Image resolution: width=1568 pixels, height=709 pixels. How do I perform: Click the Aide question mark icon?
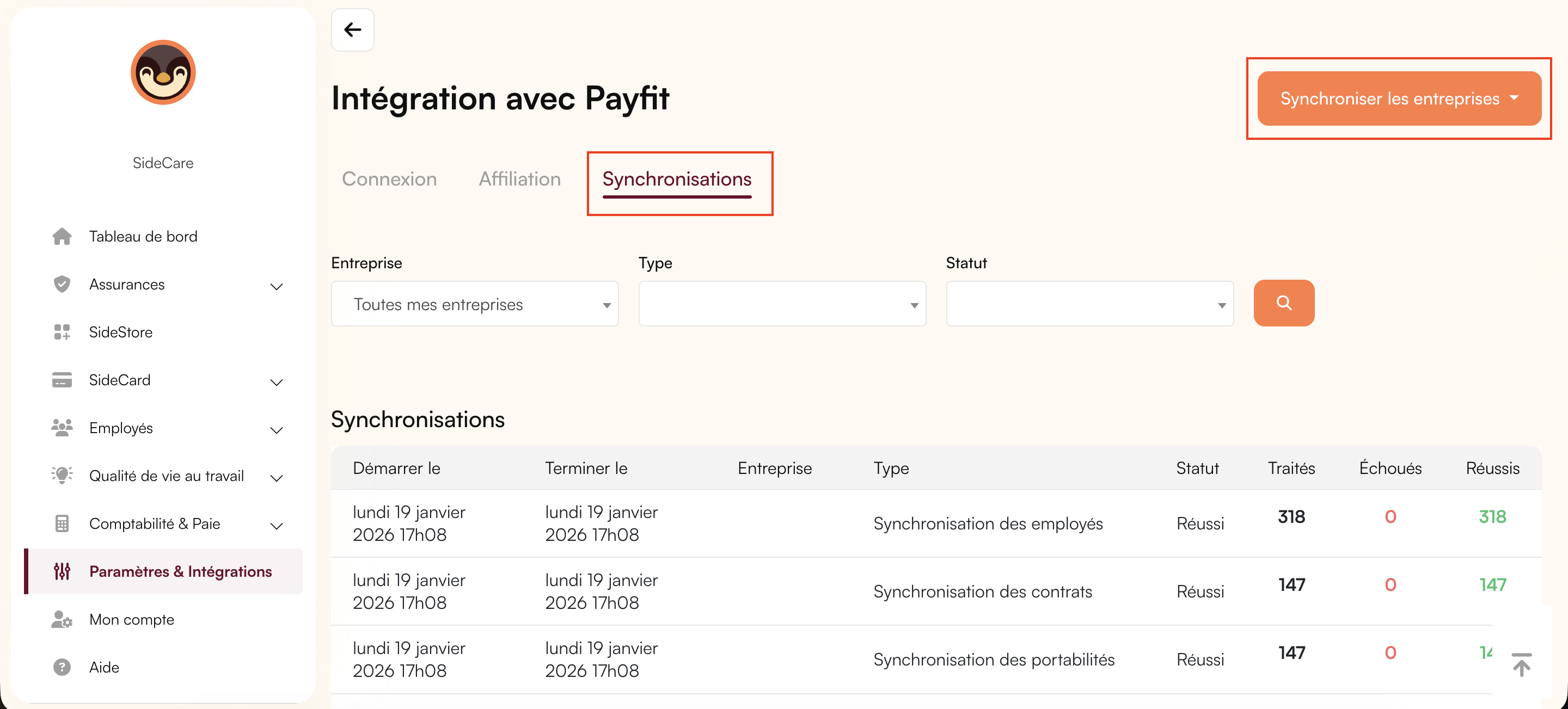(62, 667)
